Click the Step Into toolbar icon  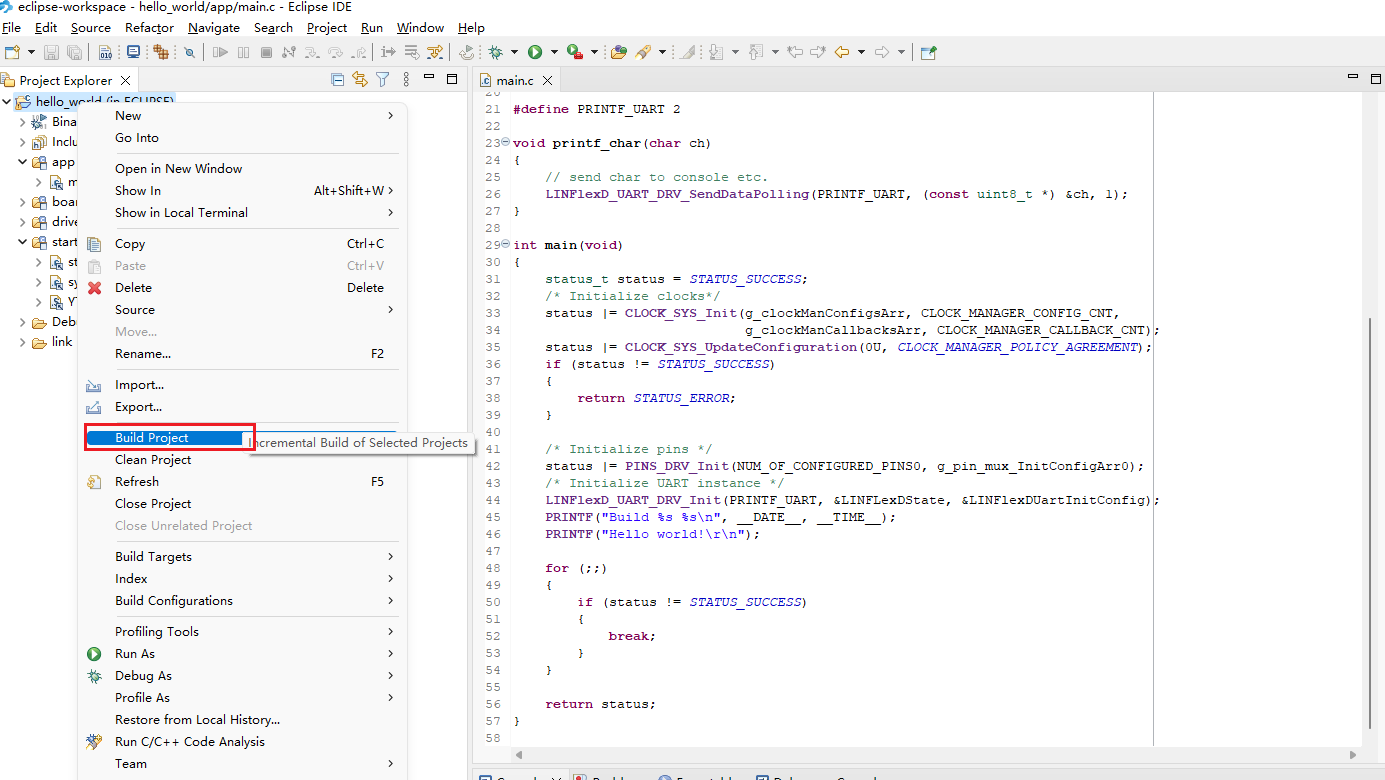tap(312, 52)
